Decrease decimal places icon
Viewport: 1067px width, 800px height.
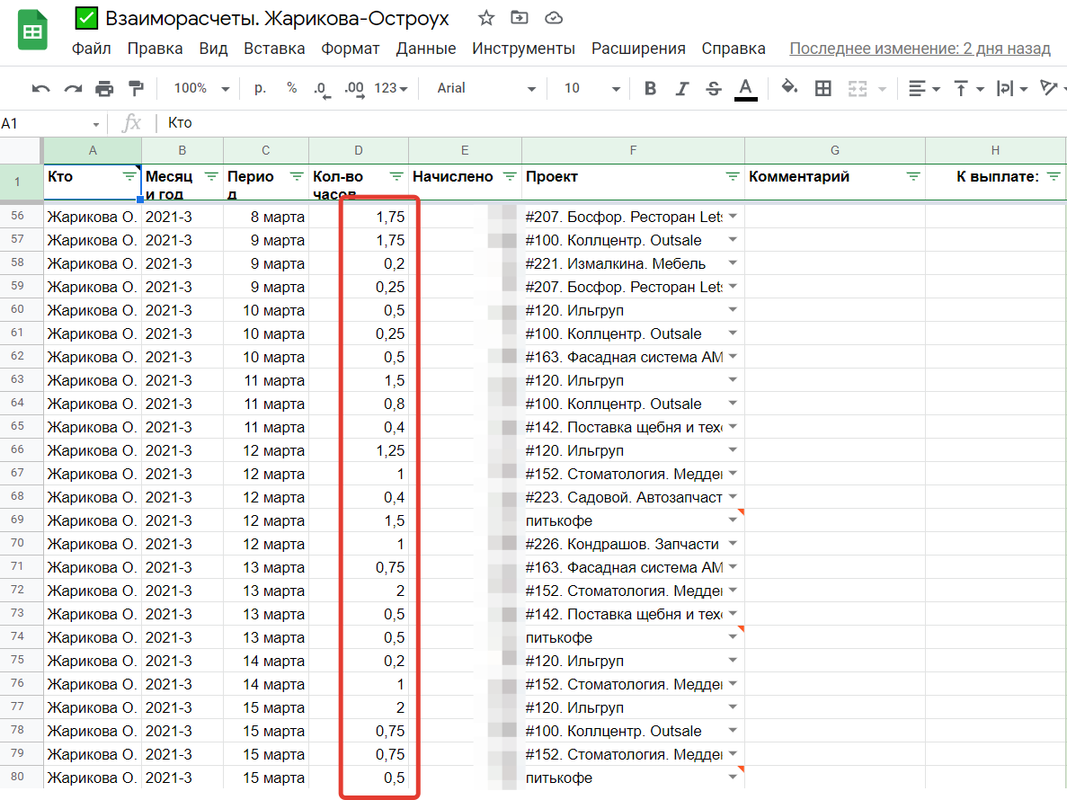[x=322, y=89]
